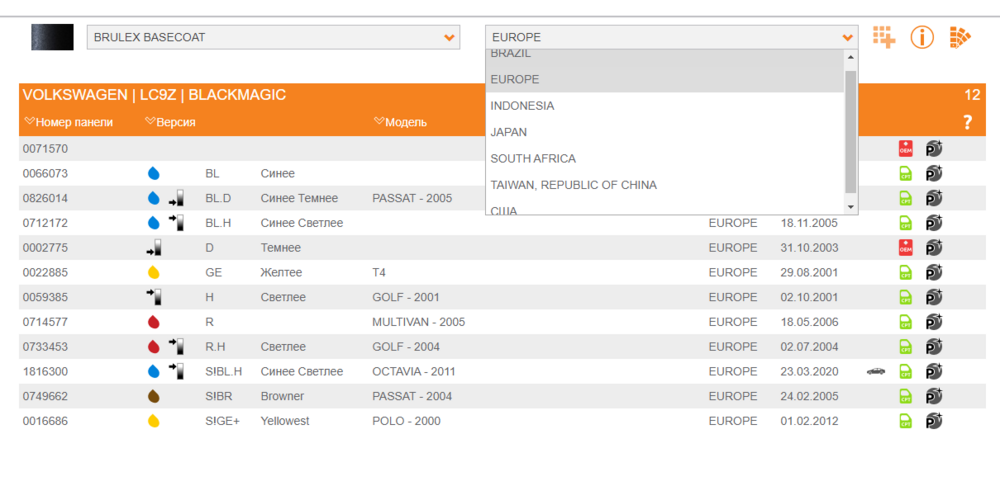This screenshot has height=486, width=1000.
Task: Click red OEM icon for panel 0002775
Action: point(905,247)
